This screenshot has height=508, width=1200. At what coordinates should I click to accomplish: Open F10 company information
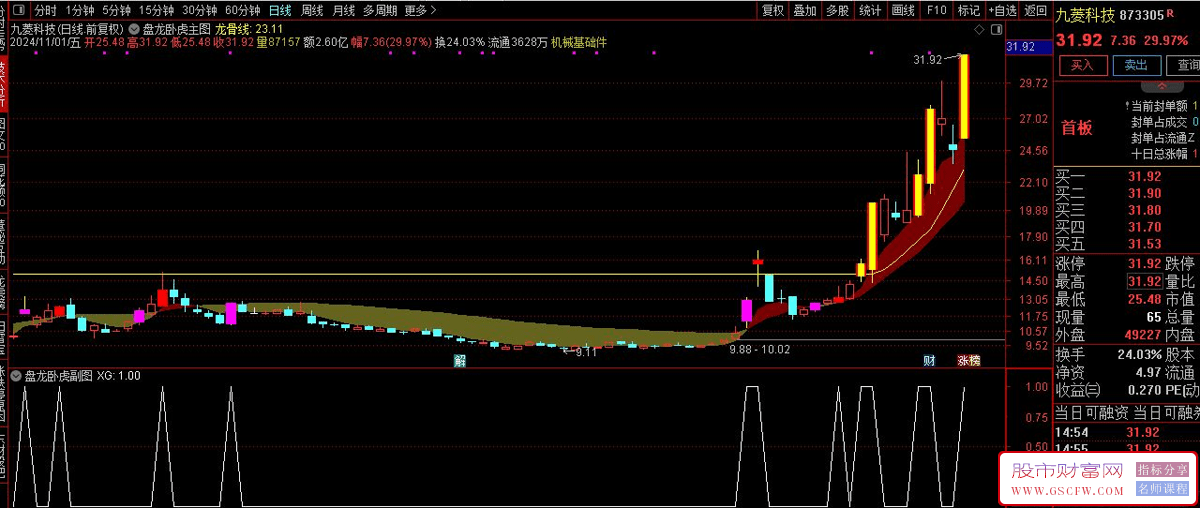coord(936,10)
